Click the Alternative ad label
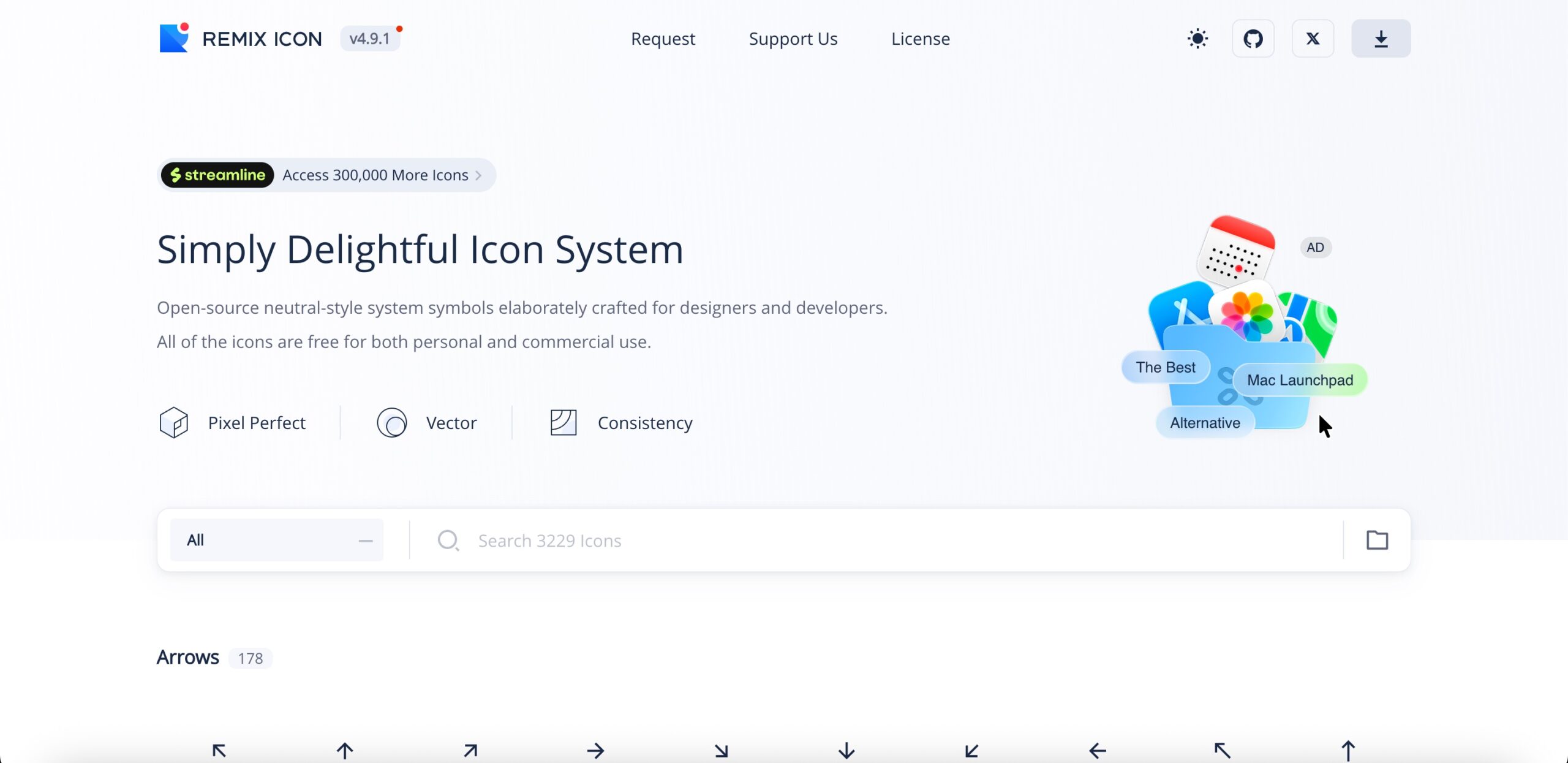 coord(1205,423)
